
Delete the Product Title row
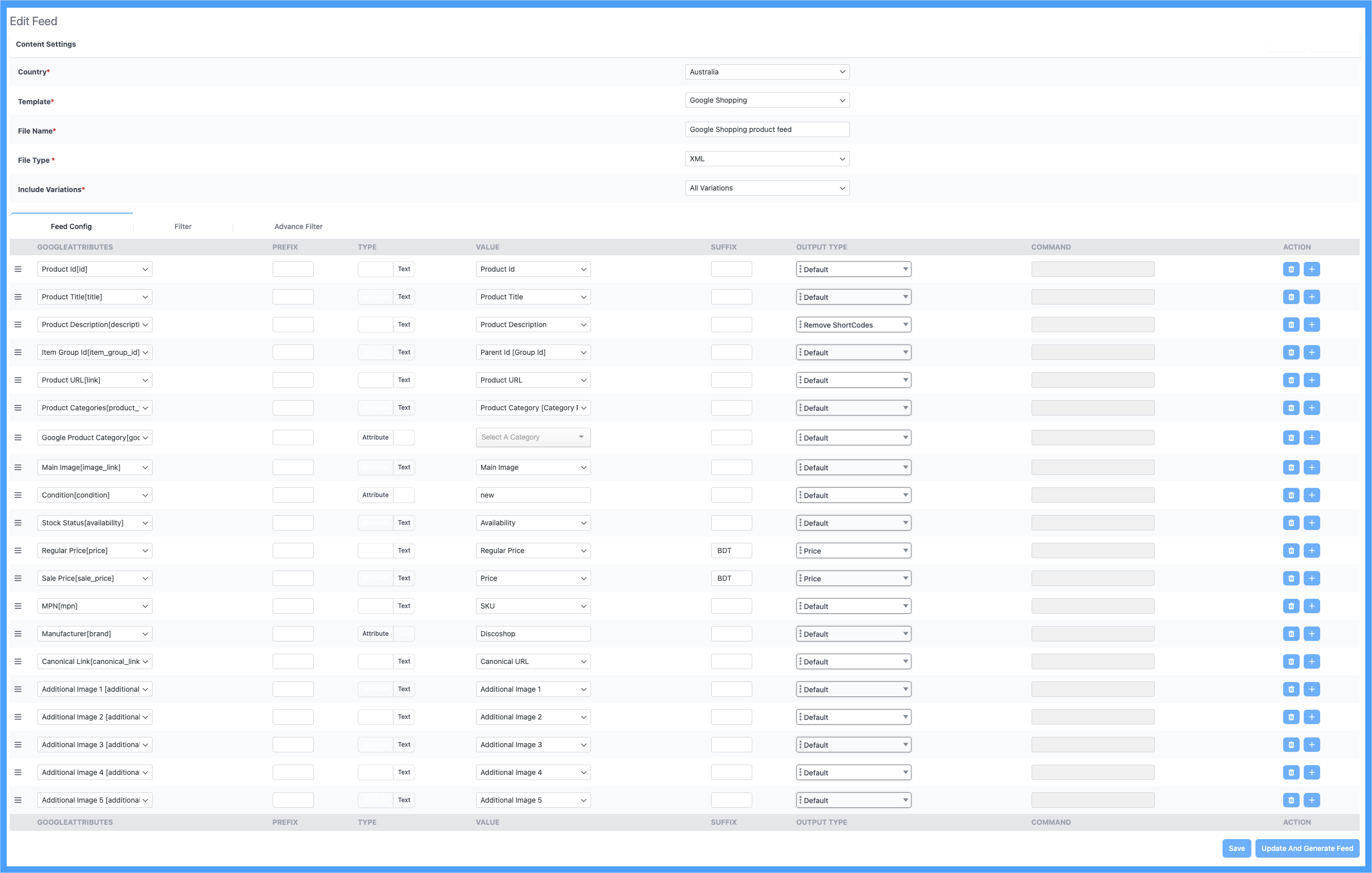[1291, 297]
